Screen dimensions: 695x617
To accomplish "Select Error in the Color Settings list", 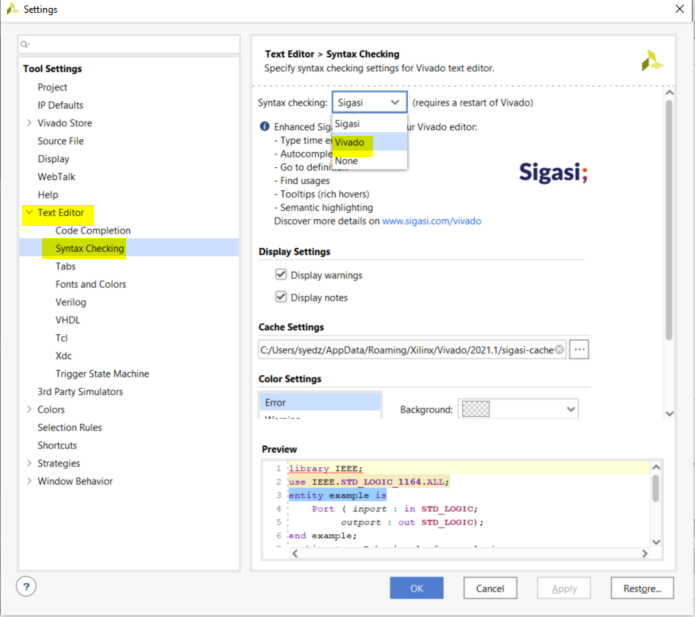I will (x=275, y=403).
